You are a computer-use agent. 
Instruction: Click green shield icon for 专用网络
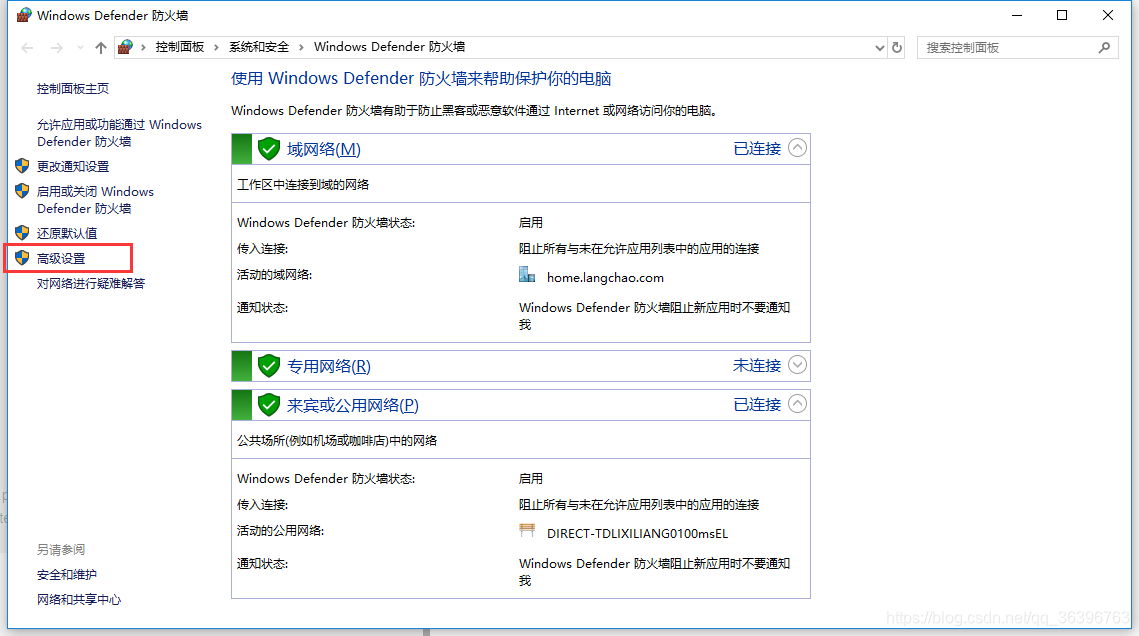point(269,366)
